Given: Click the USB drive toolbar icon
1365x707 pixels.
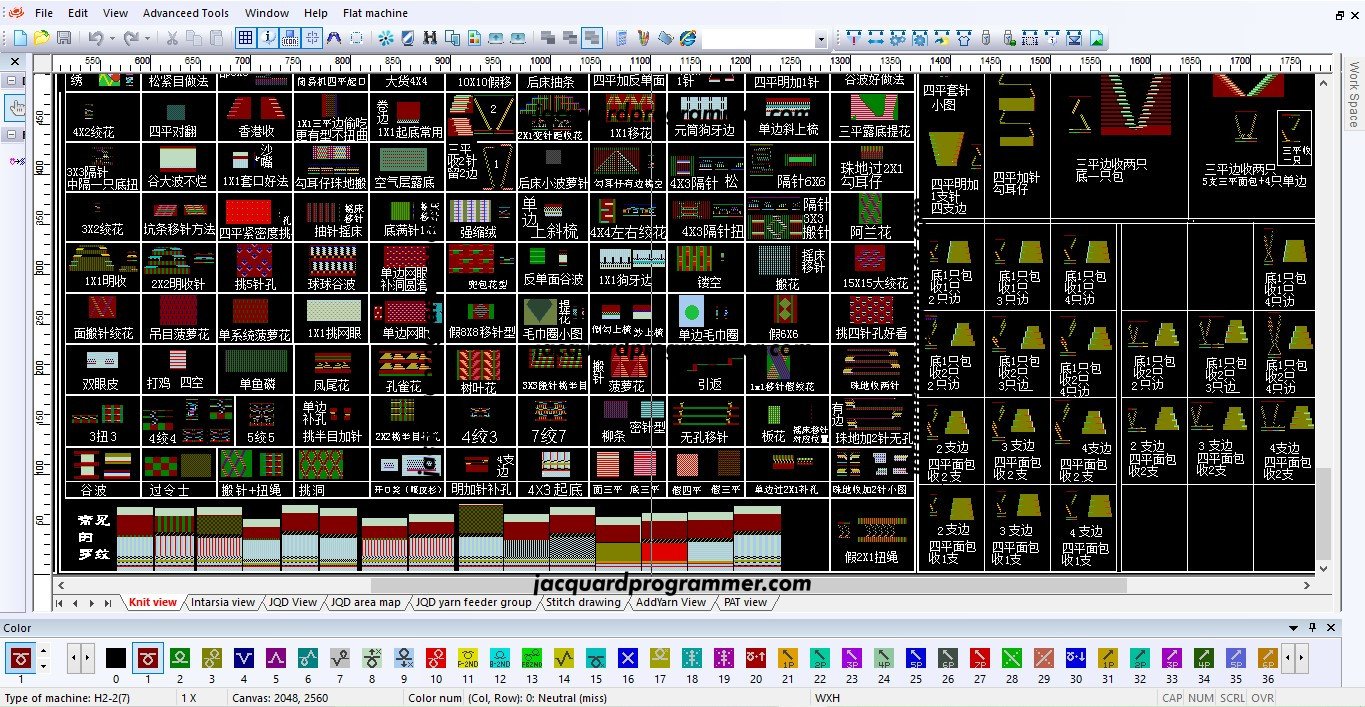Looking at the screenshot, I should (x=985, y=38).
